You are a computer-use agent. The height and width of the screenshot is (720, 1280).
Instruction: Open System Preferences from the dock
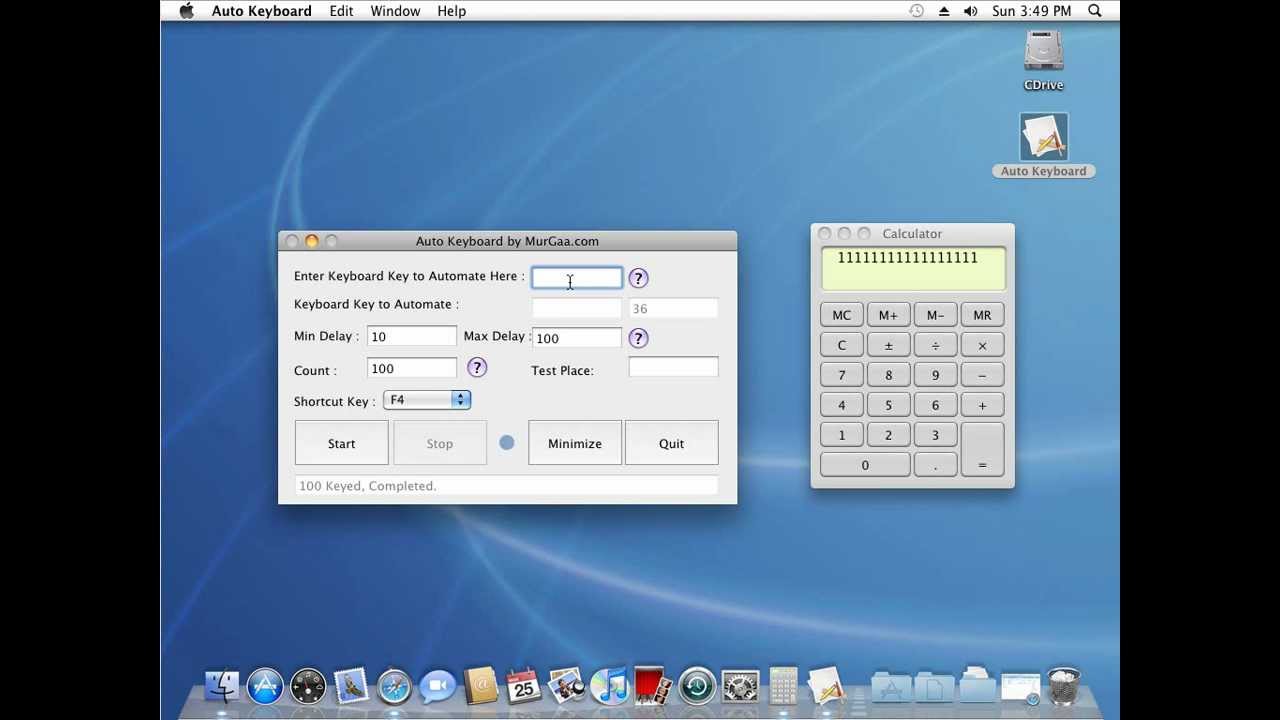coord(740,686)
